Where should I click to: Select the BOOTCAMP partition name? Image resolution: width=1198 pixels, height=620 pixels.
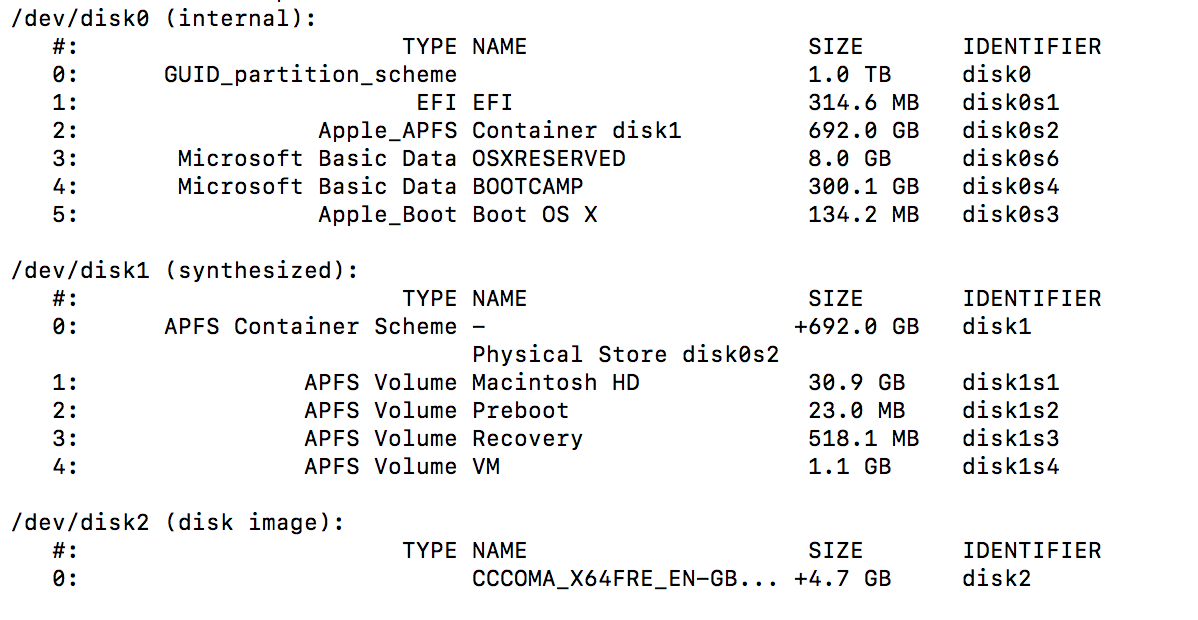[x=527, y=186]
